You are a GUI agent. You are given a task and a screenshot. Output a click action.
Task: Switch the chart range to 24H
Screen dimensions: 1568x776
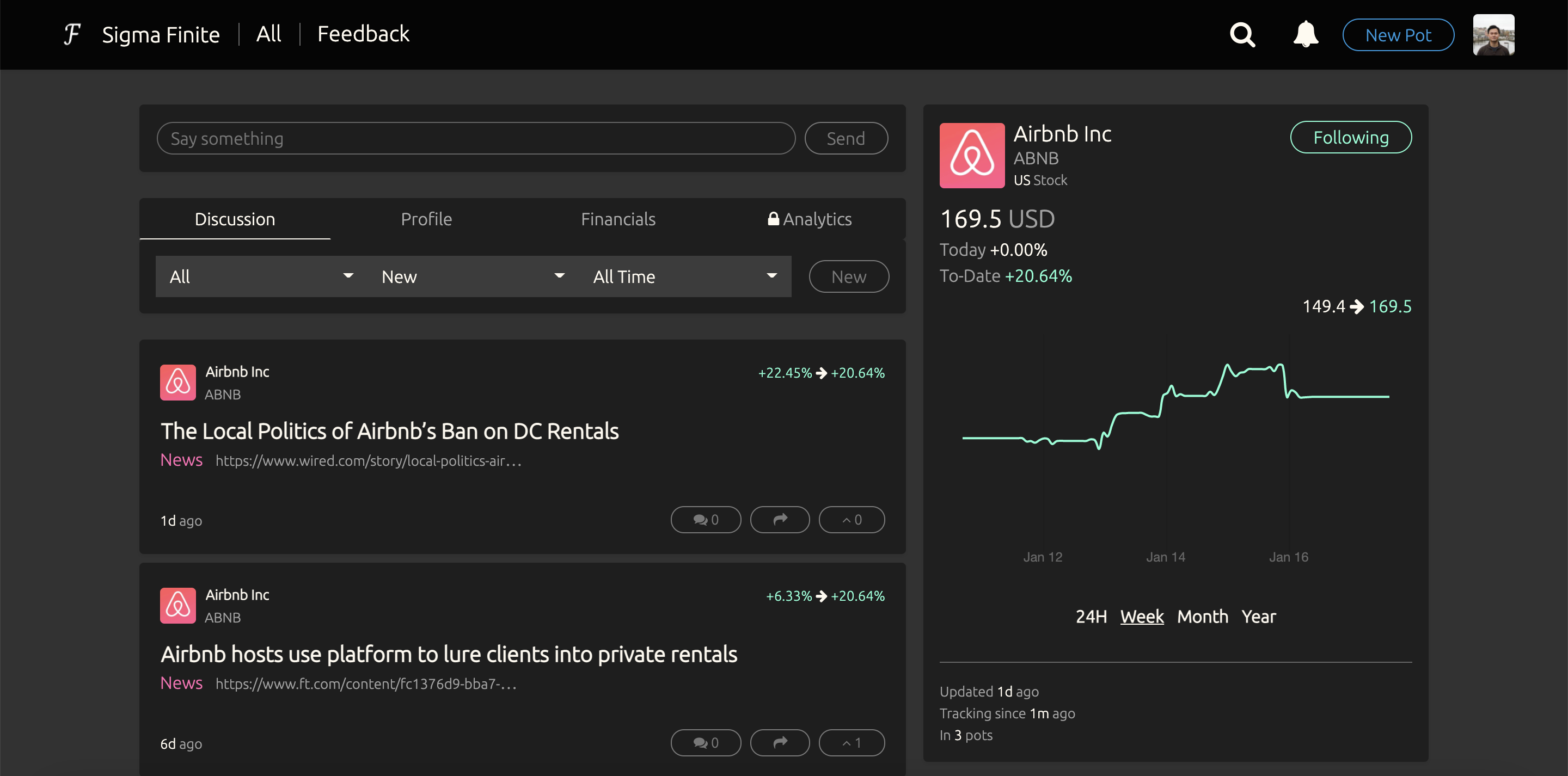click(x=1091, y=617)
